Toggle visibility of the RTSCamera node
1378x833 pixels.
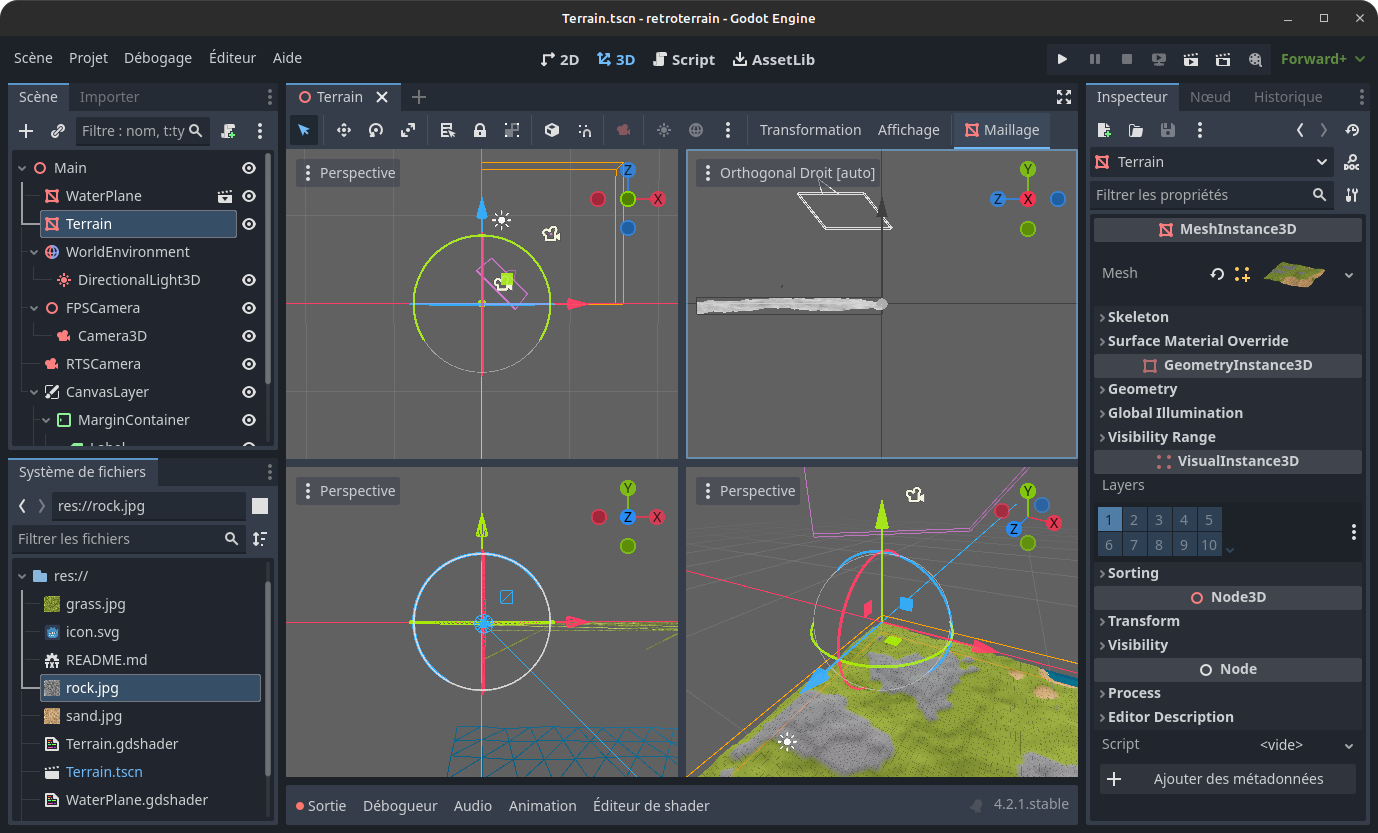coord(249,364)
